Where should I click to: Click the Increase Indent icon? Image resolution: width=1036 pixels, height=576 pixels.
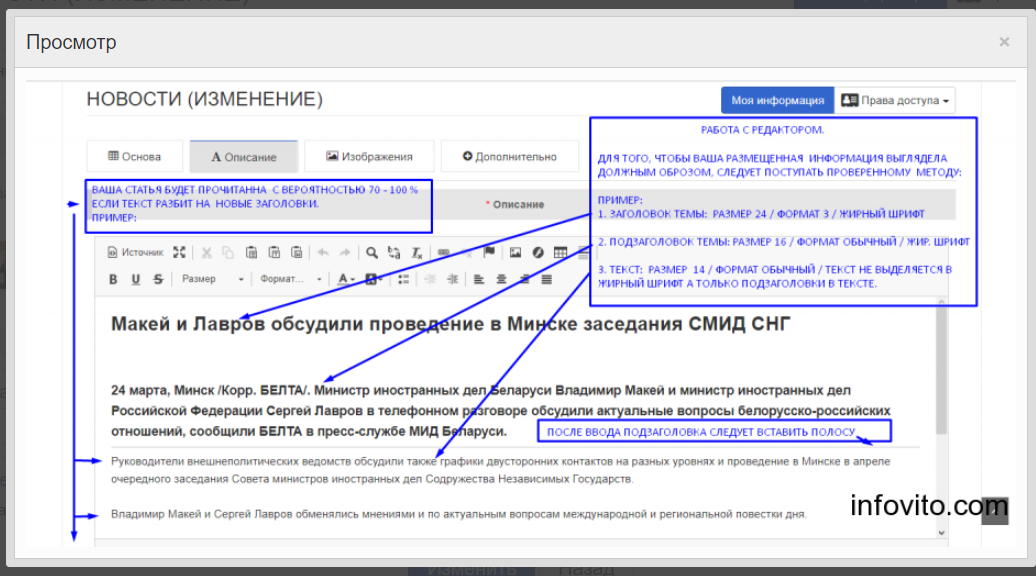pyautogui.click(x=453, y=279)
